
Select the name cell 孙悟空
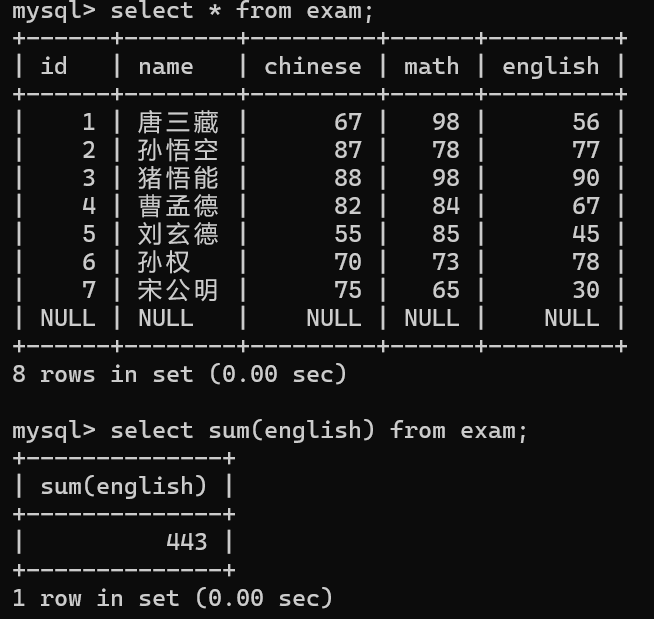[x=178, y=150]
